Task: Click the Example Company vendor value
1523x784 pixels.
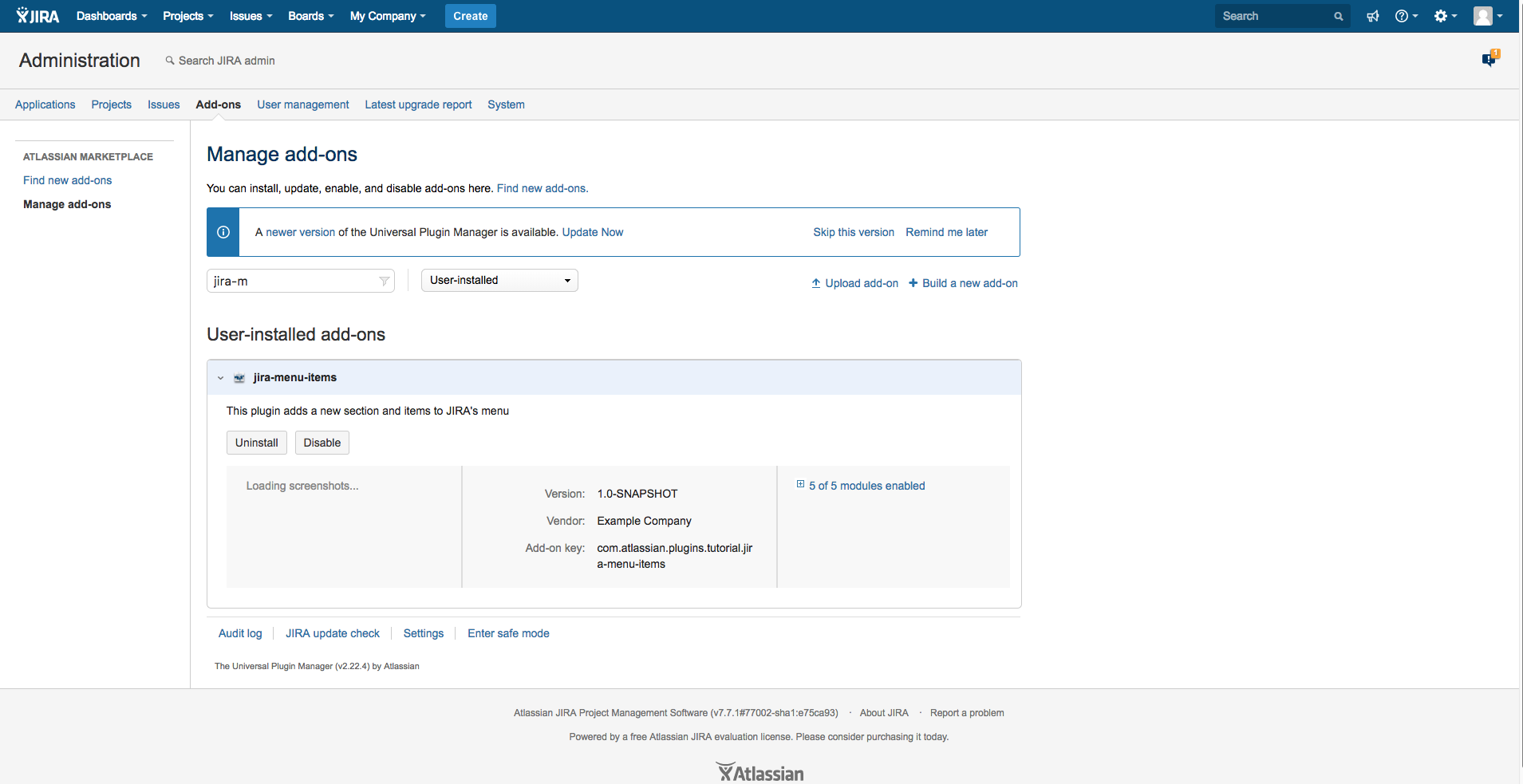Action: pos(645,521)
